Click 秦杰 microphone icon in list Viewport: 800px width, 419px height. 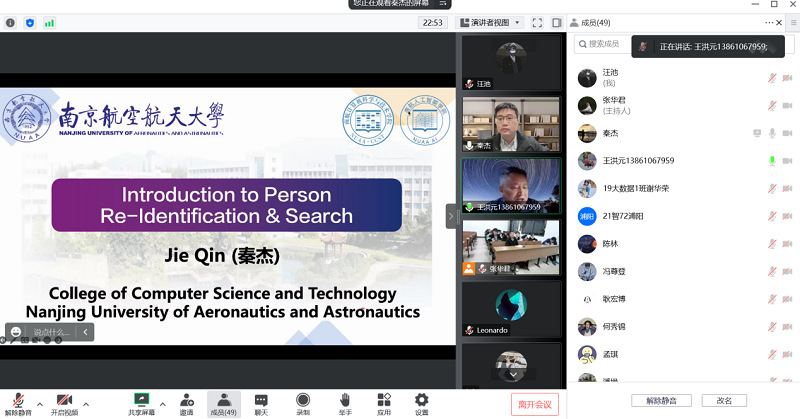click(772, 133)
